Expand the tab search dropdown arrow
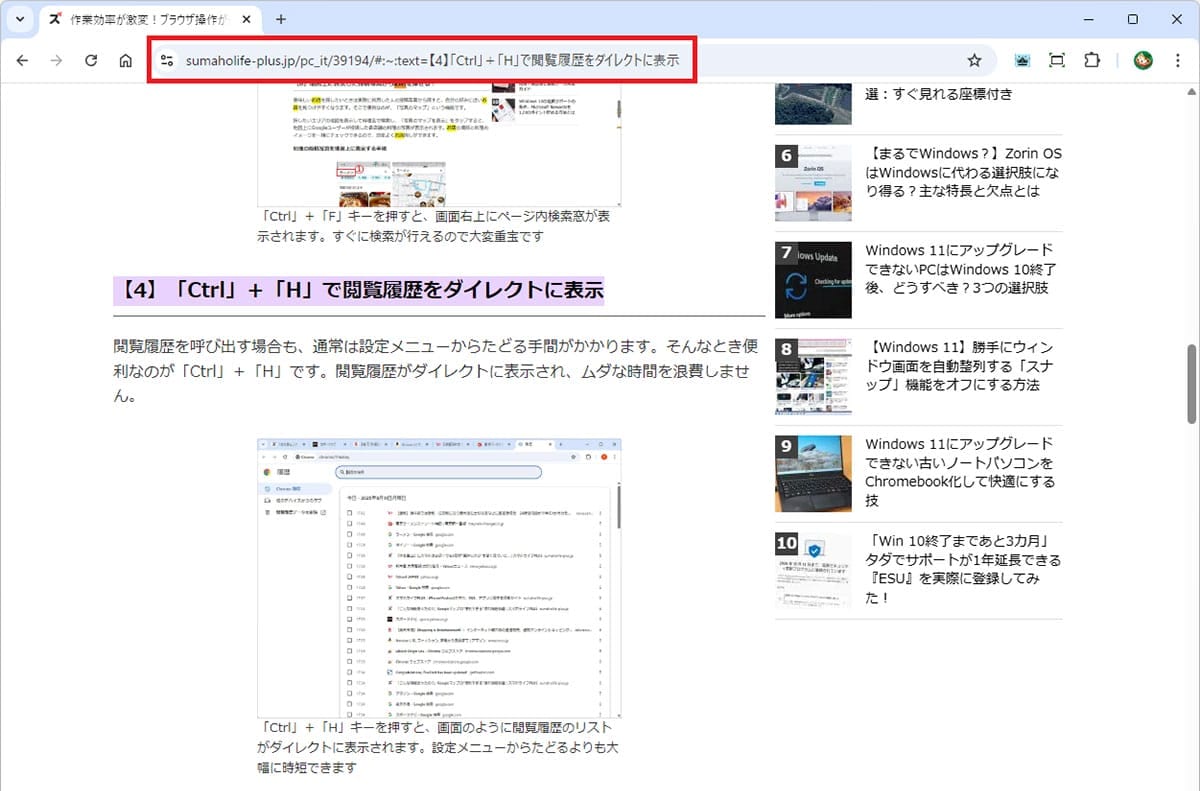This screenshot has height=791, width=1200. (20, 19)
